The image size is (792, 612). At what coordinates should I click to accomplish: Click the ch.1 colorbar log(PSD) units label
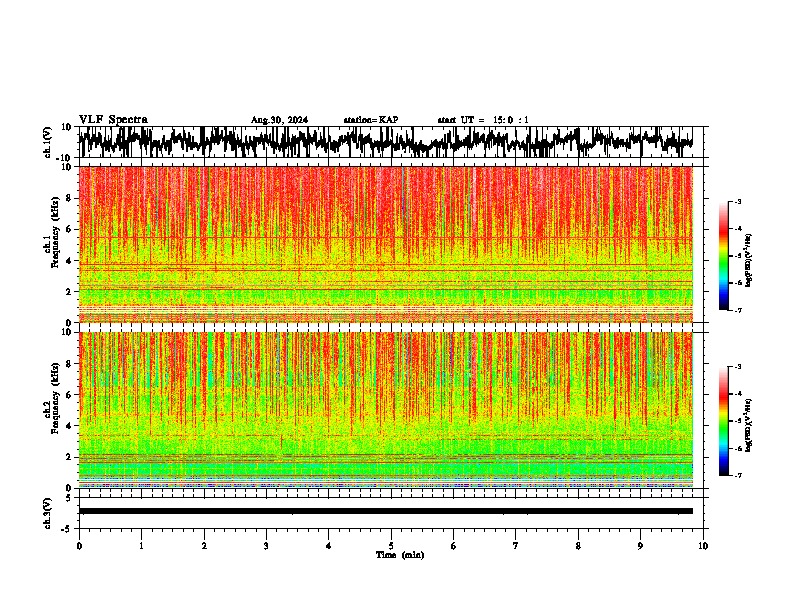tap(749, 261)
